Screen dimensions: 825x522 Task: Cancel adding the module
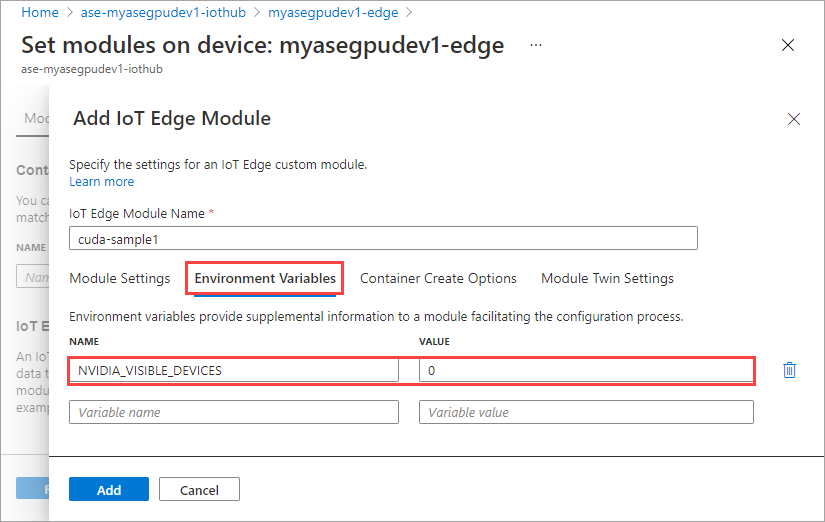(x=199, y=489)
